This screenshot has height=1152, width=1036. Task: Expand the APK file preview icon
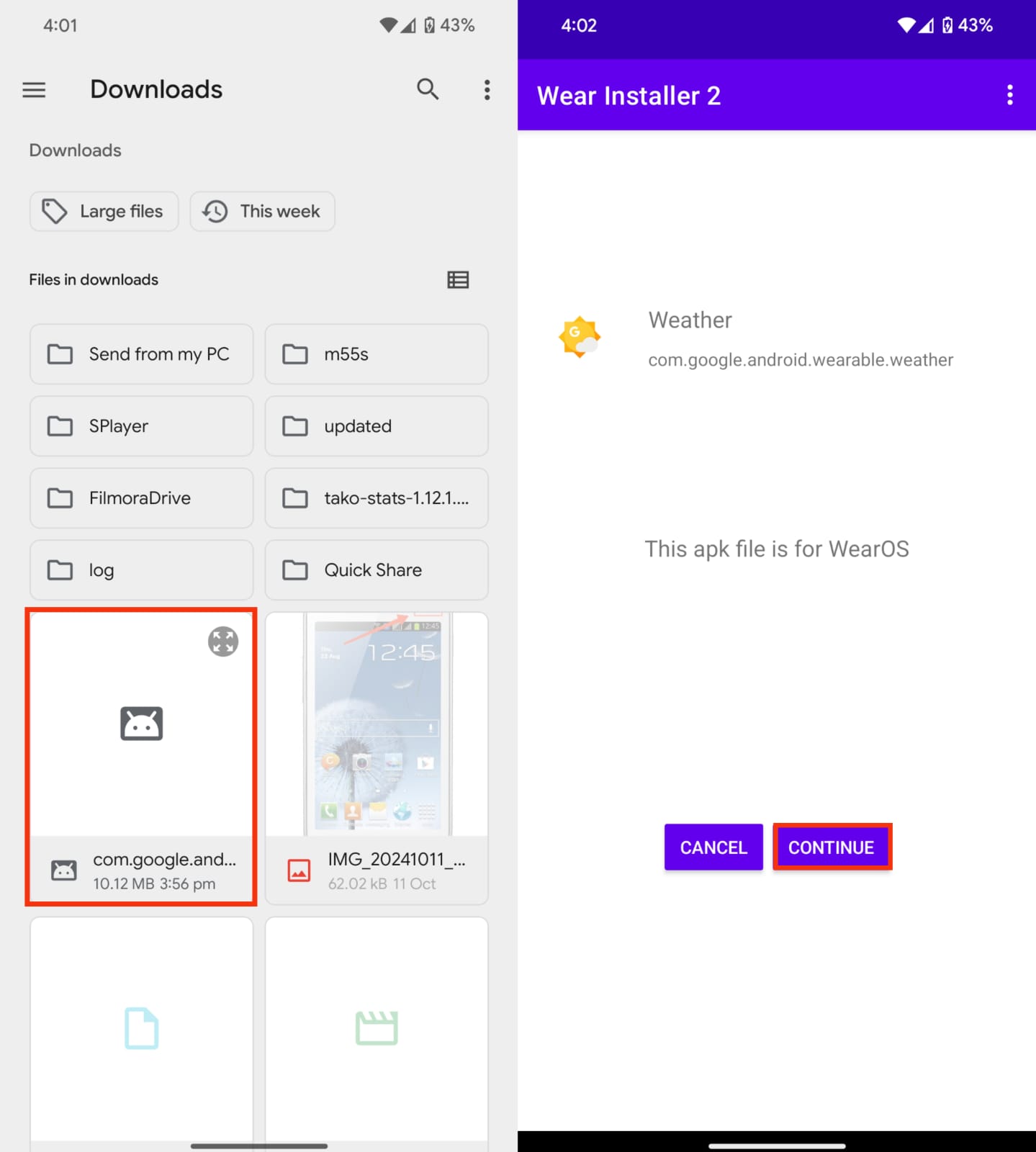pos(223,642)
